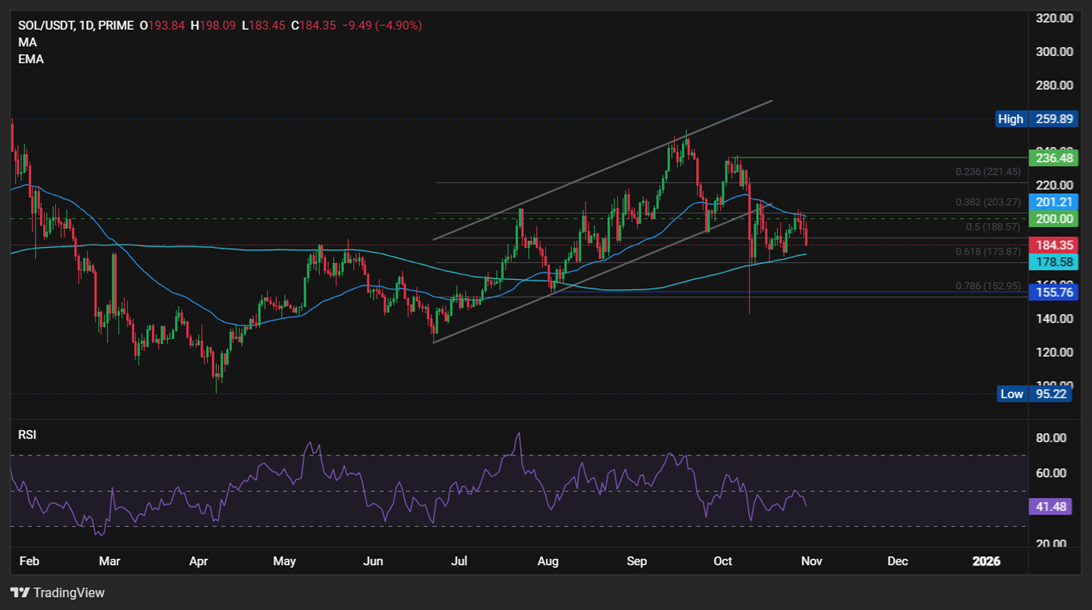Click the 2026 label on the time axis
The width and height of the screenshot is (1092, 610).
point(986,562)
